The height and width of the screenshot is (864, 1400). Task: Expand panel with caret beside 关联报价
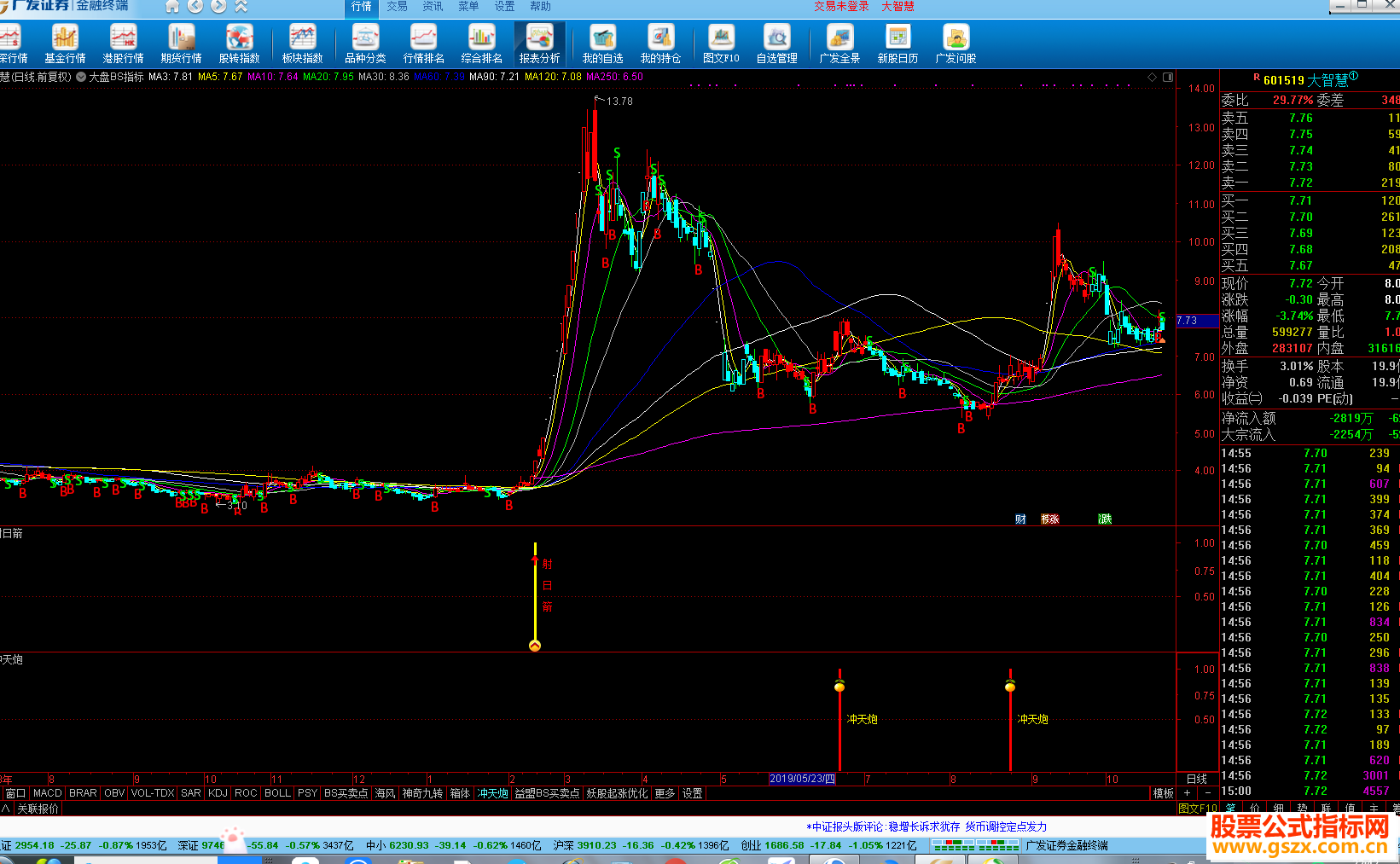[6, 809]
